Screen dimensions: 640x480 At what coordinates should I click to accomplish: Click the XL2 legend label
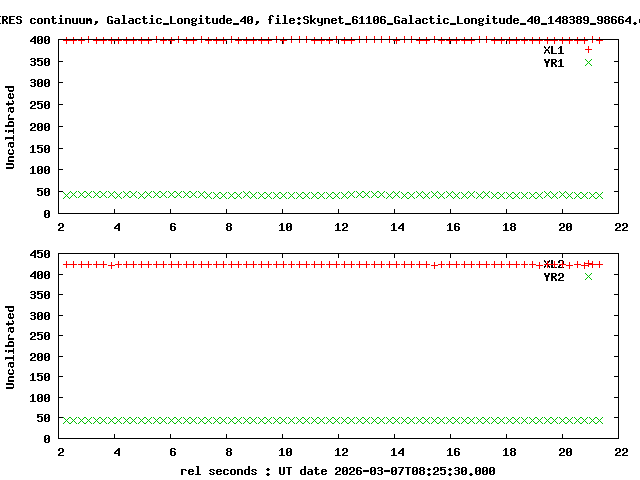point(554,264)
